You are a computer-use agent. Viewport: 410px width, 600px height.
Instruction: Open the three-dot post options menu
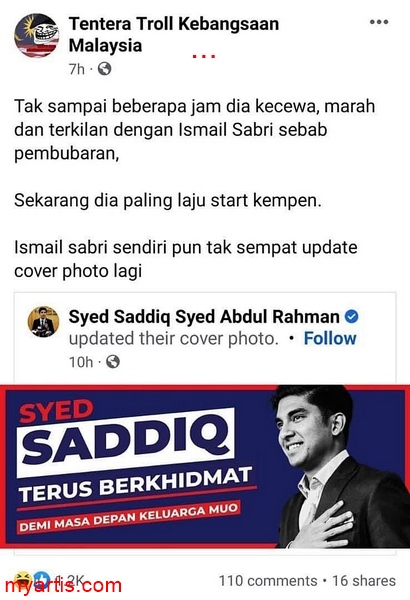tap(379, 22)
